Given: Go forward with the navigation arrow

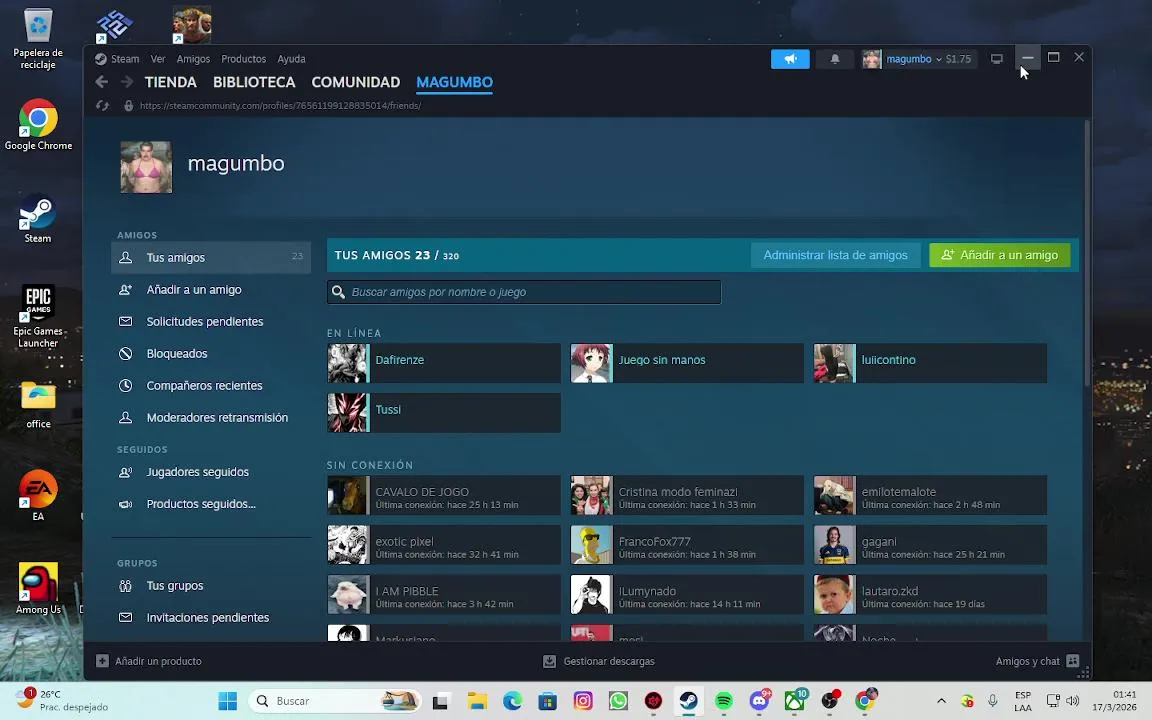Looking at the screenshot, I should pyautogui.click(x=126, y=82).
